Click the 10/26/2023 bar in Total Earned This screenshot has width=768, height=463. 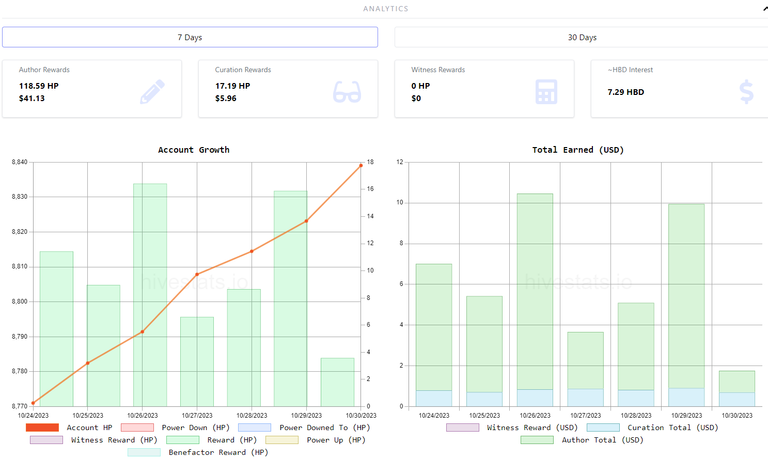[535, 300]
